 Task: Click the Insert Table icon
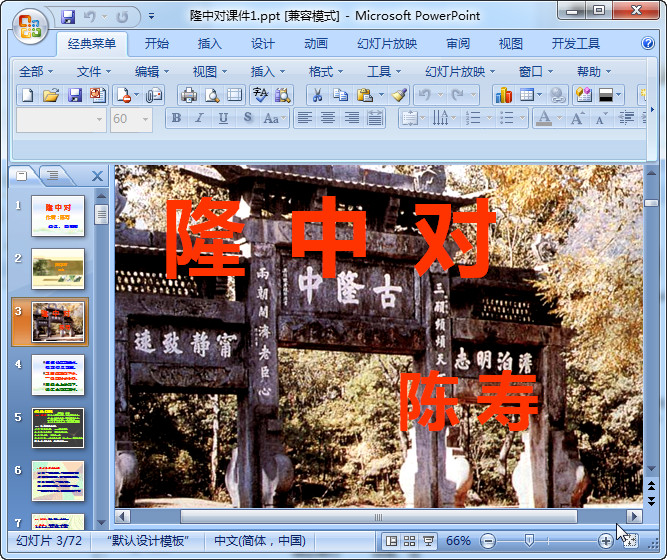[527, 95]
